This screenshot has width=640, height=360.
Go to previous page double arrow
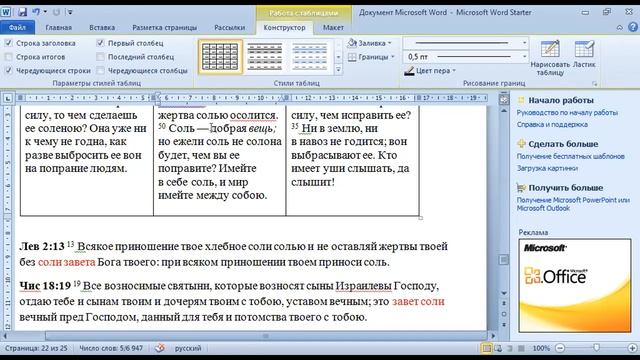504,303
